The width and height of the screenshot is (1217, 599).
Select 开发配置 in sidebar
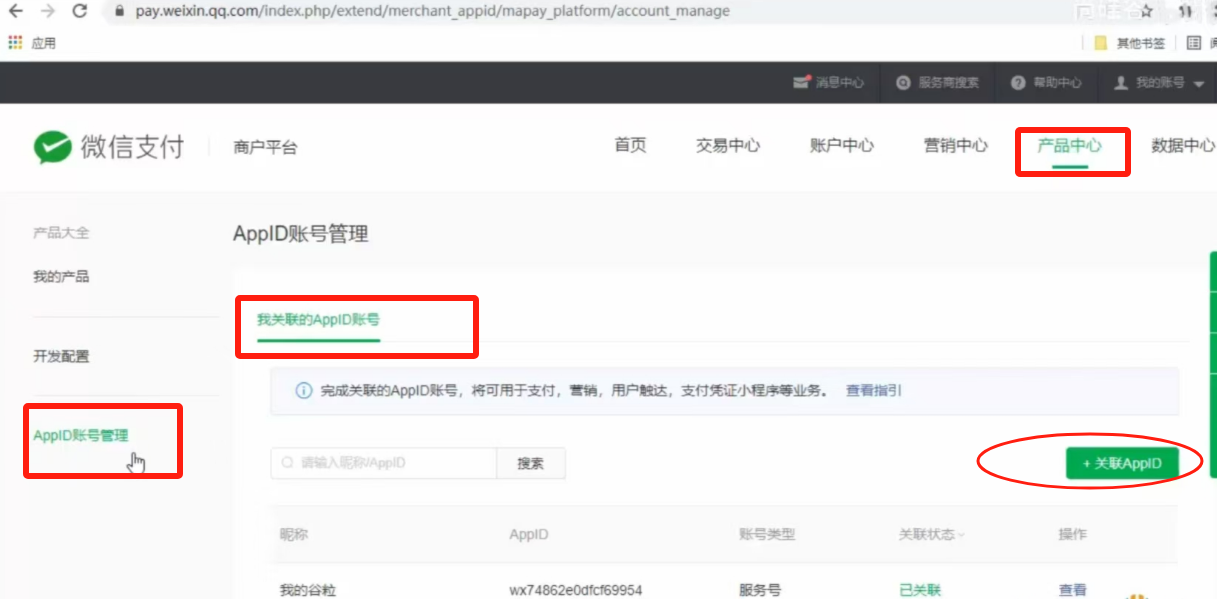(x=61, y=356)
